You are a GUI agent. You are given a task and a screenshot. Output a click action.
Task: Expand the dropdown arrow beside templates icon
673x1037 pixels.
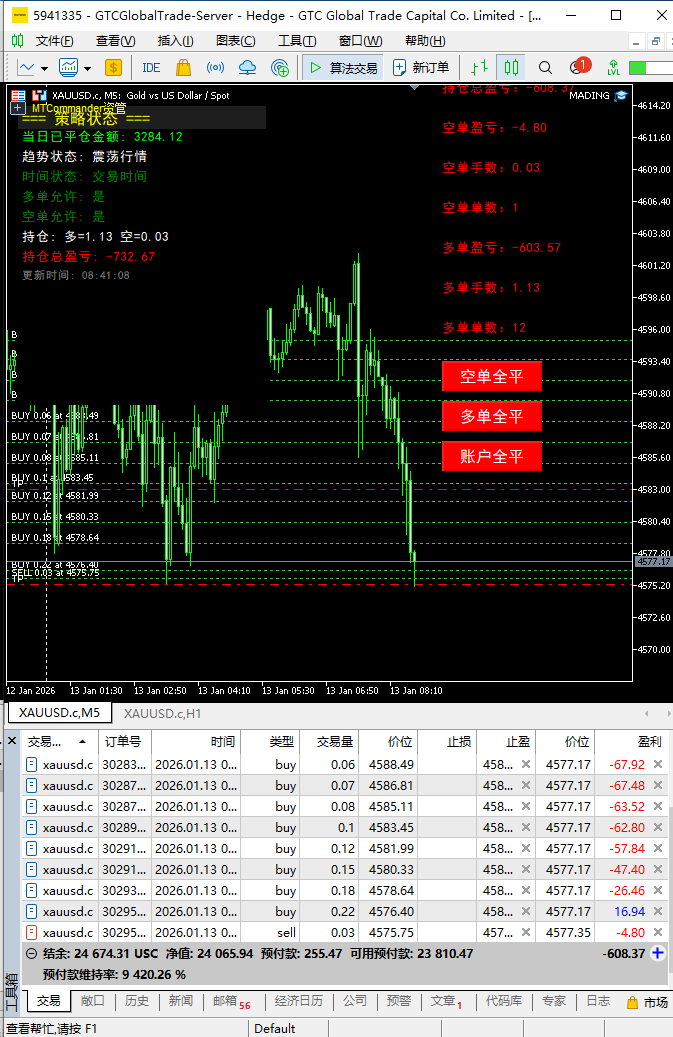tap(87, 68)
